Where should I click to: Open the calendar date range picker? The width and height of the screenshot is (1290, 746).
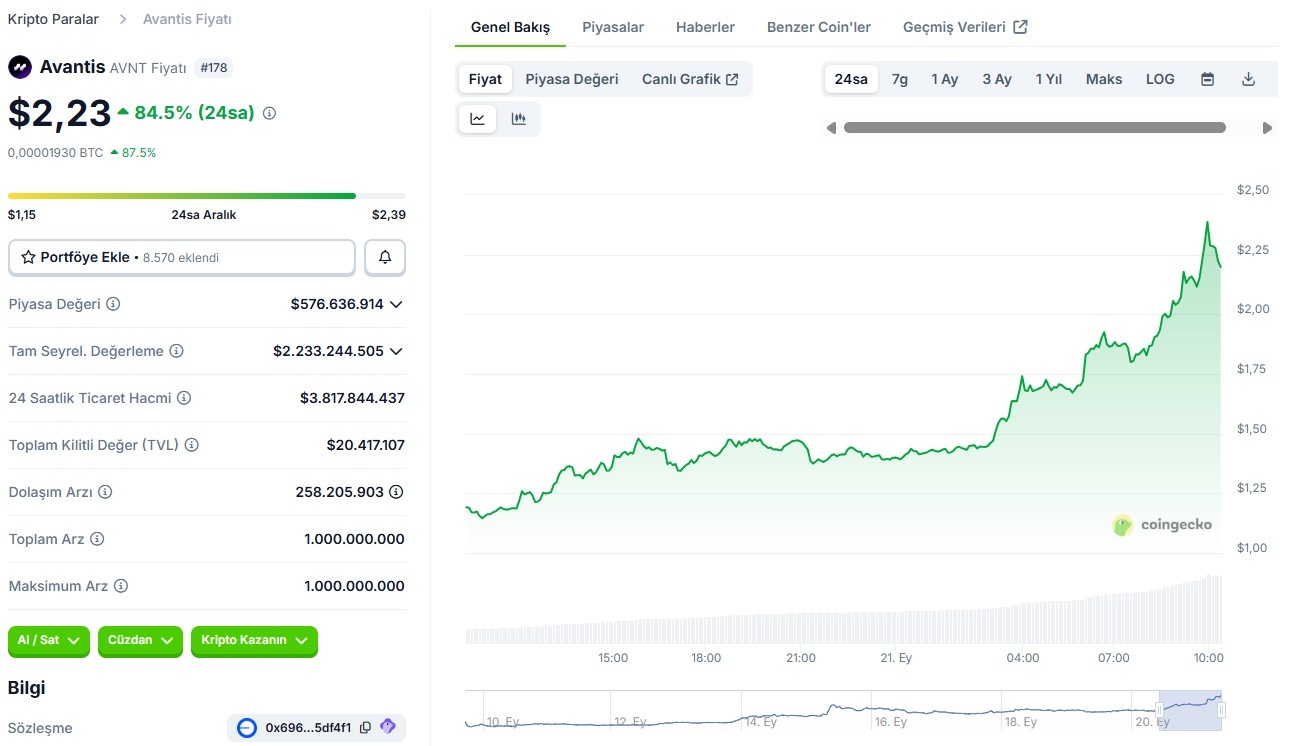pos(1207,79)
